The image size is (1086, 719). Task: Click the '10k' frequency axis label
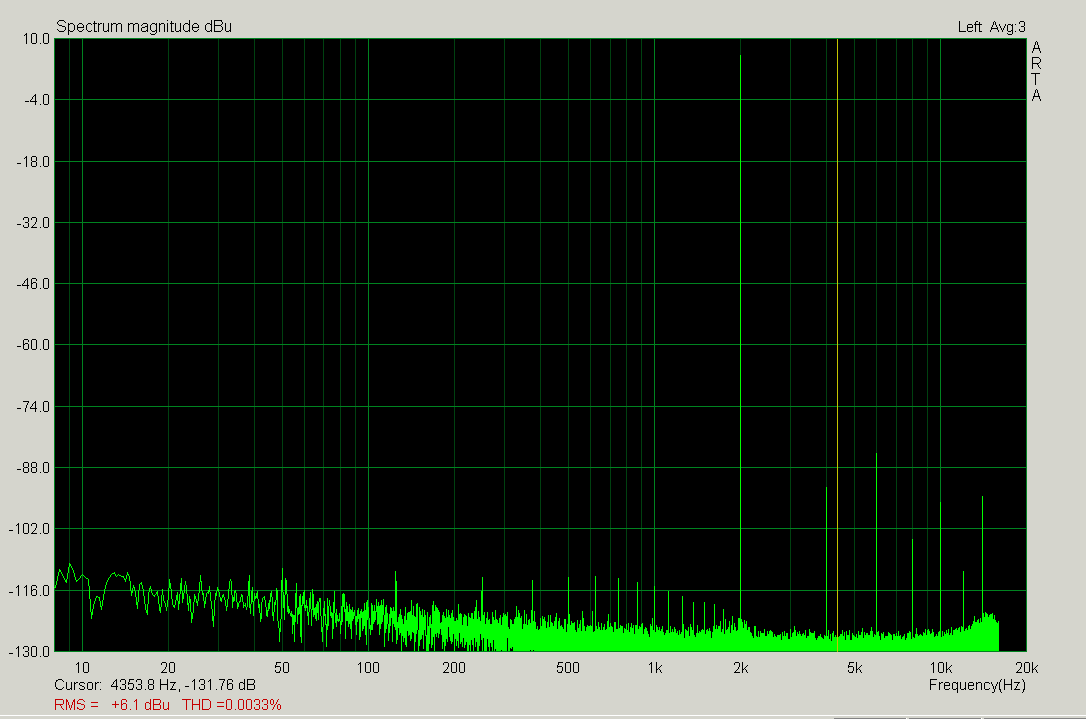coord(941,668)
